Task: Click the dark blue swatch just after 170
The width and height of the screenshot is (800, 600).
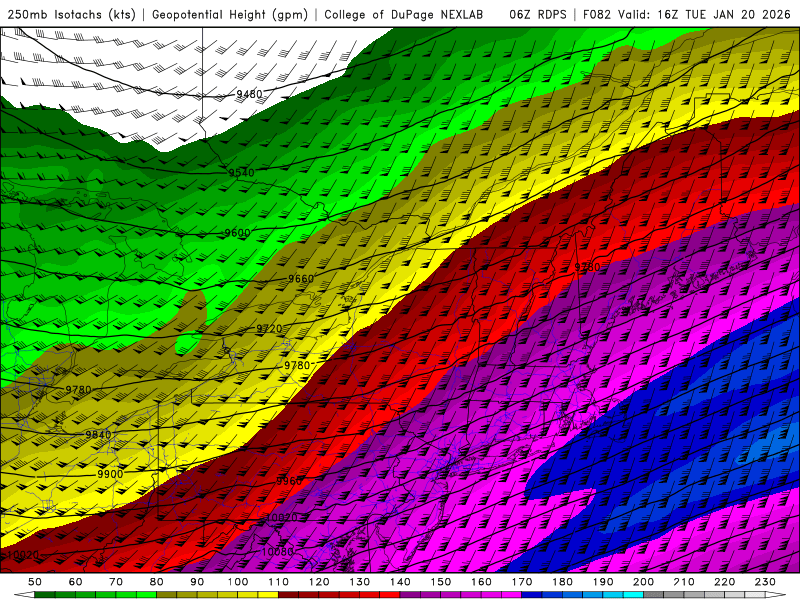Action: coord(532,595)
